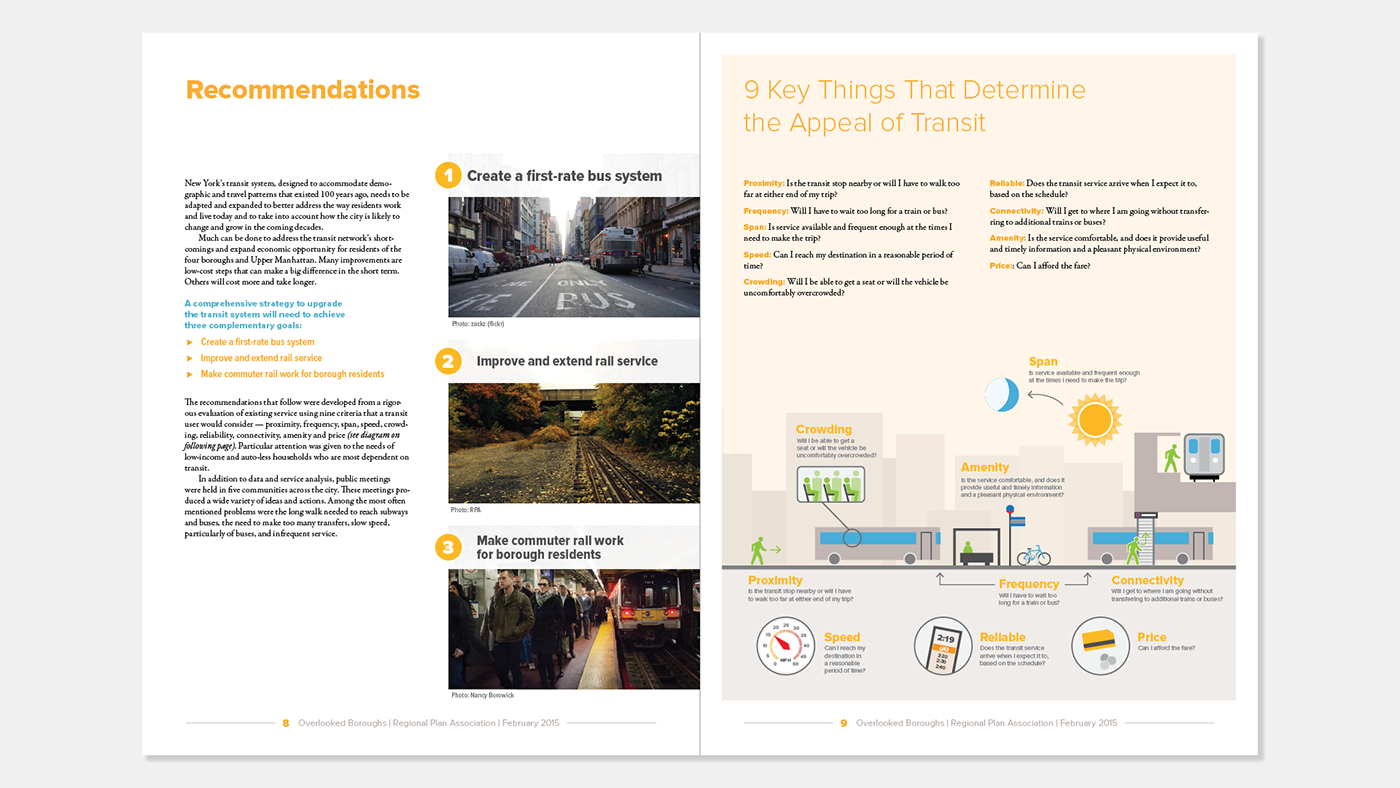The image size is (1400, 788).
Task: Open the bus lane street photo
Action: [573, 257]
